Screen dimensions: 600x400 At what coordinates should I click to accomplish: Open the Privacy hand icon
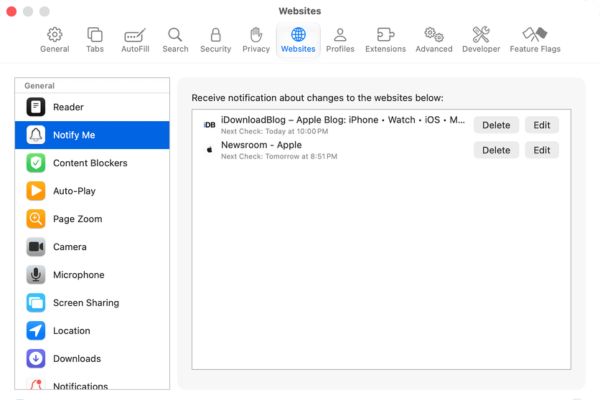(256, 34)
